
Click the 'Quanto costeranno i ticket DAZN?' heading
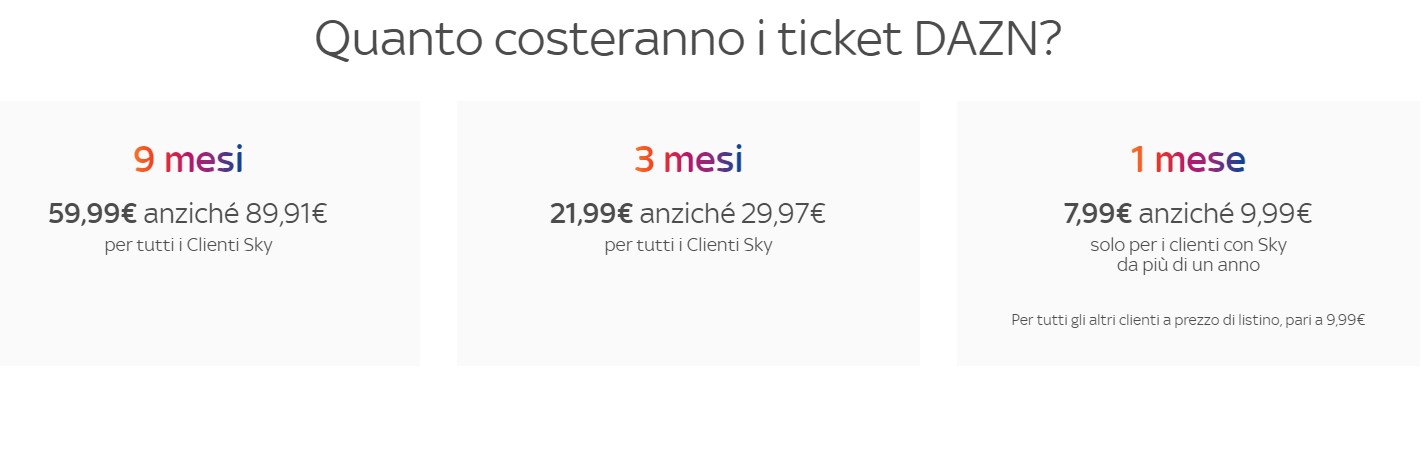[688, 40]
